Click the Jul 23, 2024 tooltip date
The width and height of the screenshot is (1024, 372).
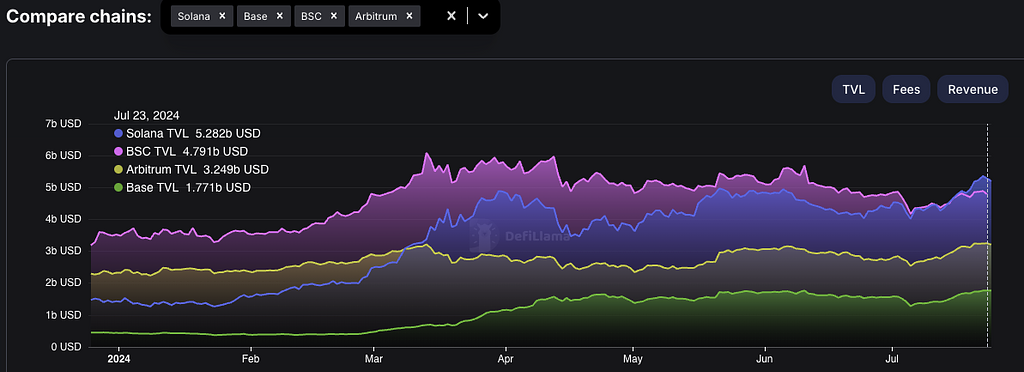pyautogui.click(x=147, y=116)
